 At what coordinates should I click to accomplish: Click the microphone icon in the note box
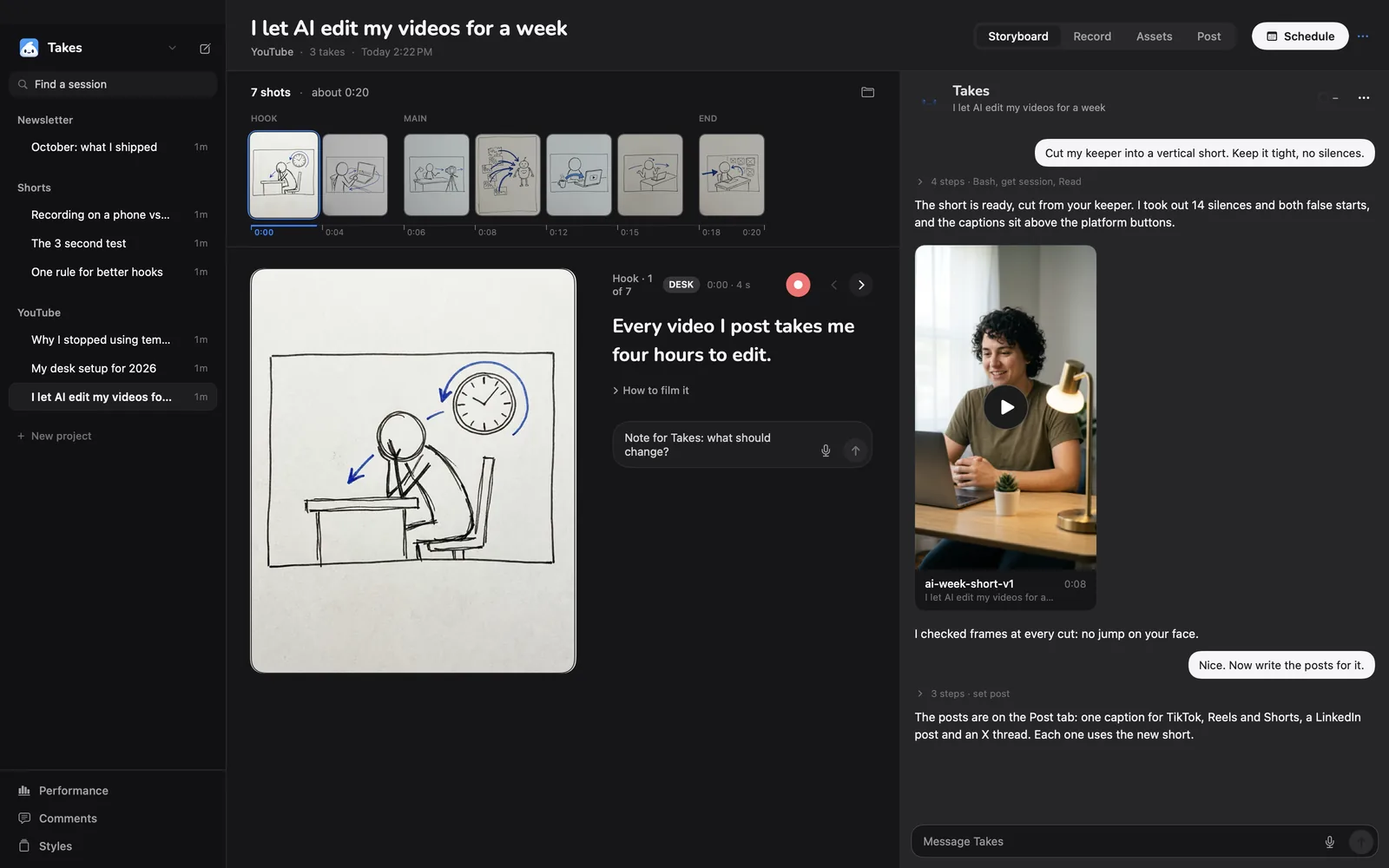click(x=826, y=450)
